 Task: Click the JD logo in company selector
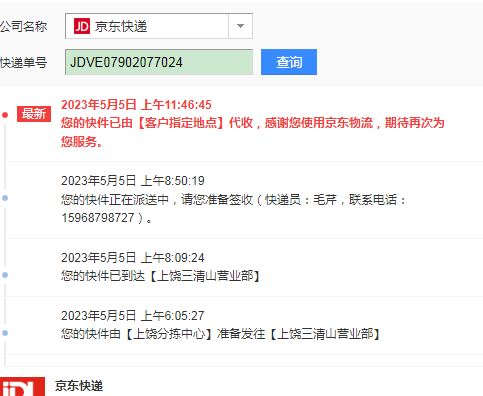pyautogui.click(x=82, y=26)
